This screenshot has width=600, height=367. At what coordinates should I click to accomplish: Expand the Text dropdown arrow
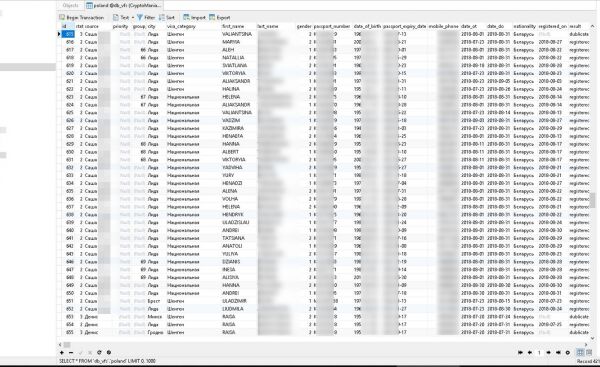coord(133,18)
